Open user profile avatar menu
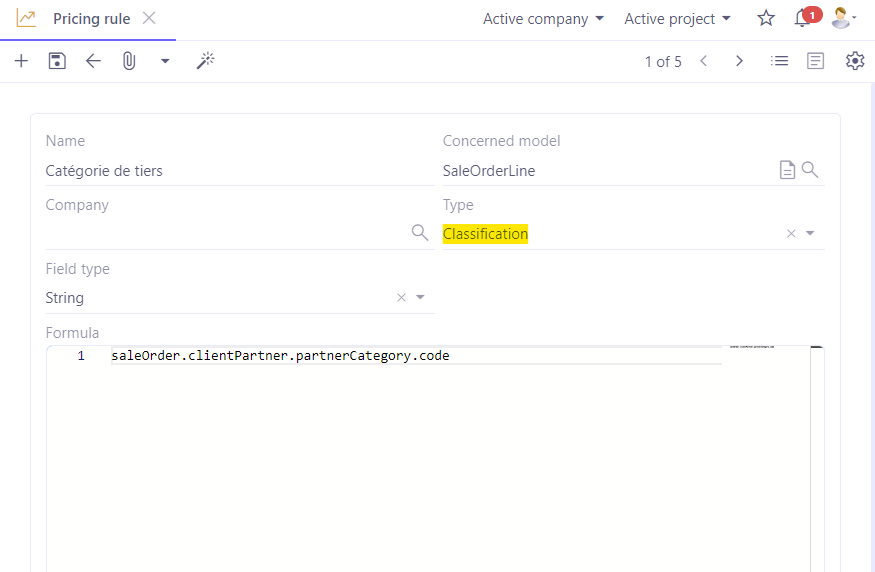 (x=843, y=18)
